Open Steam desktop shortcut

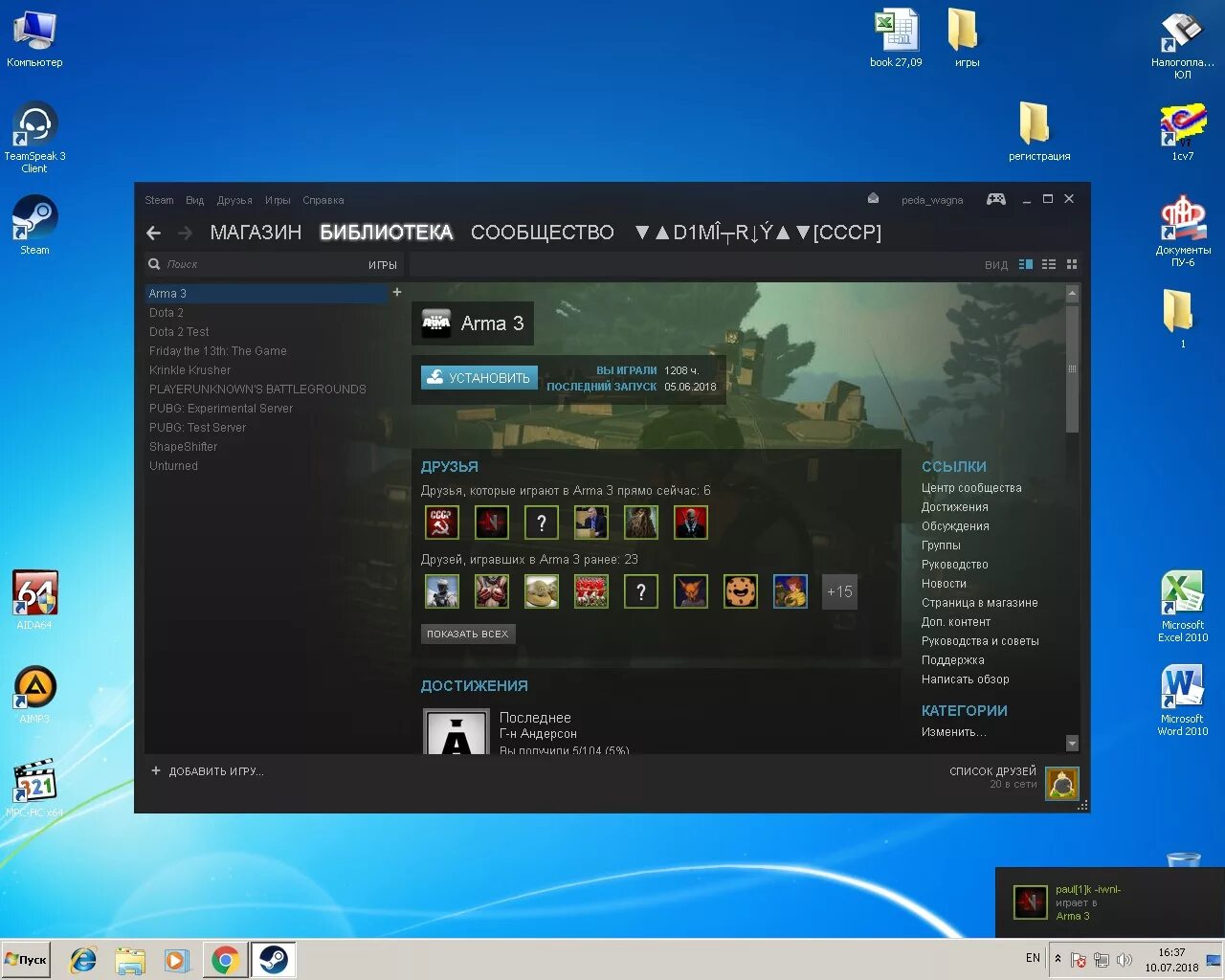pyautogui.click(x=35, y=226)
